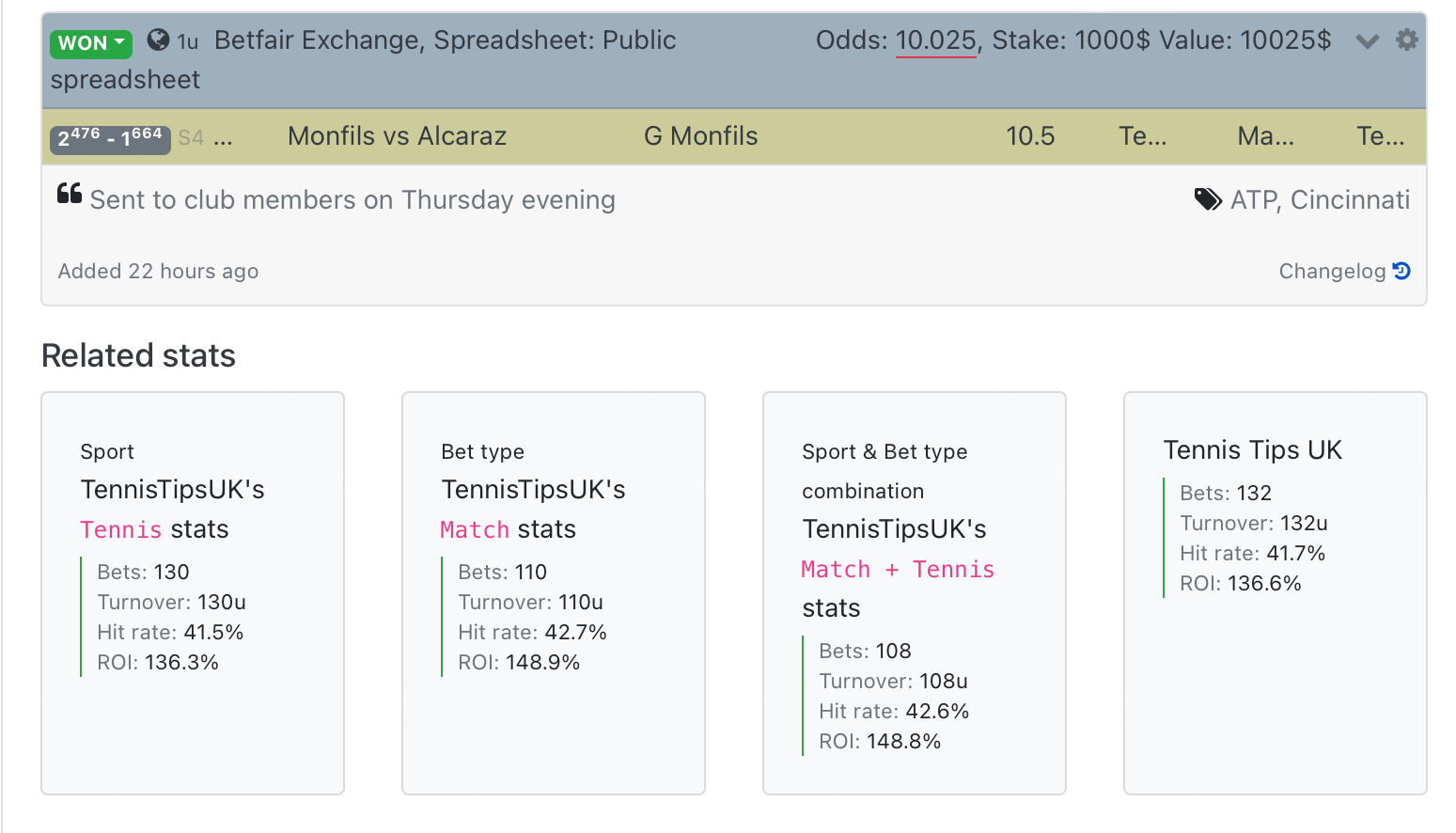Open the Match + Tennis stats link

[x=898, y=569]
